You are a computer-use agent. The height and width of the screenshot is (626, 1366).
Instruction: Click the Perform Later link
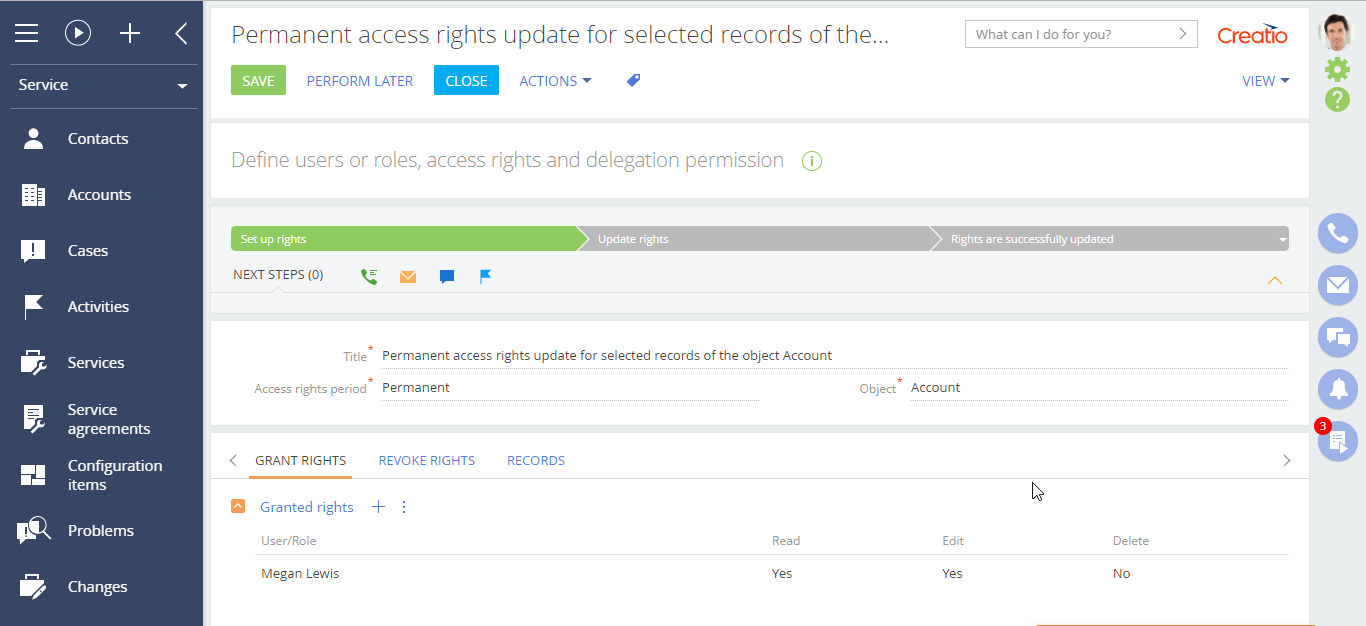359,81
